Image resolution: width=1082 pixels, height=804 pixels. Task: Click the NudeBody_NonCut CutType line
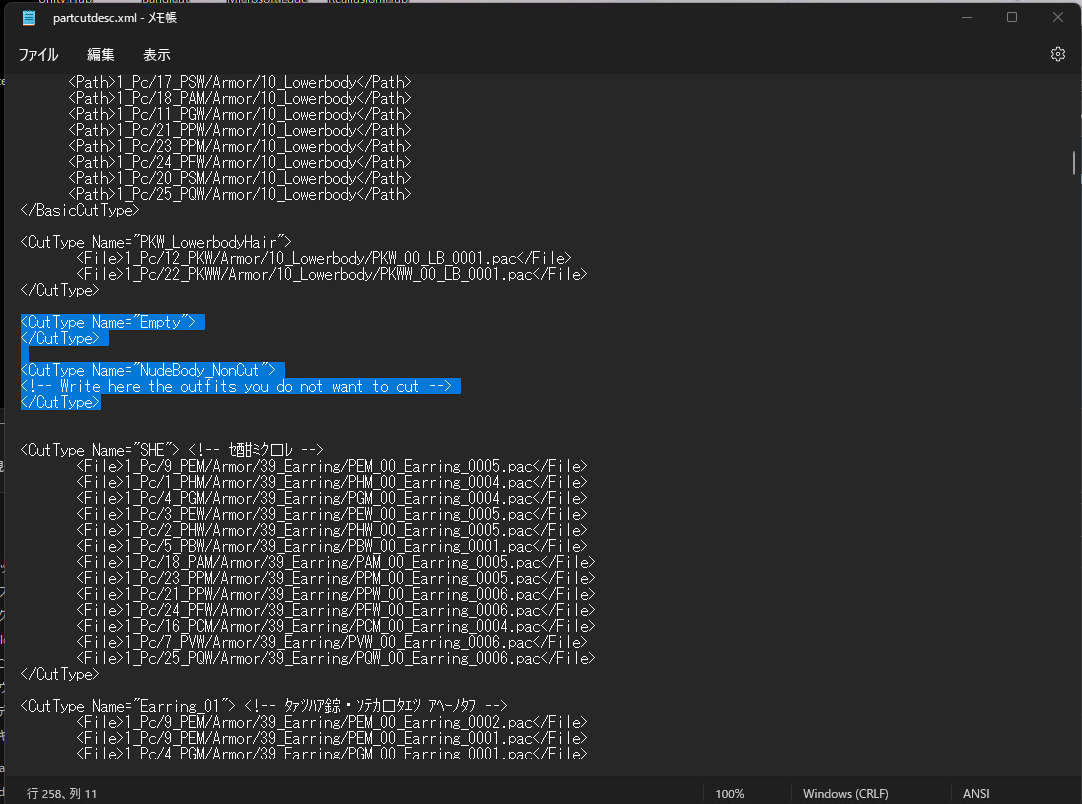click(x=150, y=370)
